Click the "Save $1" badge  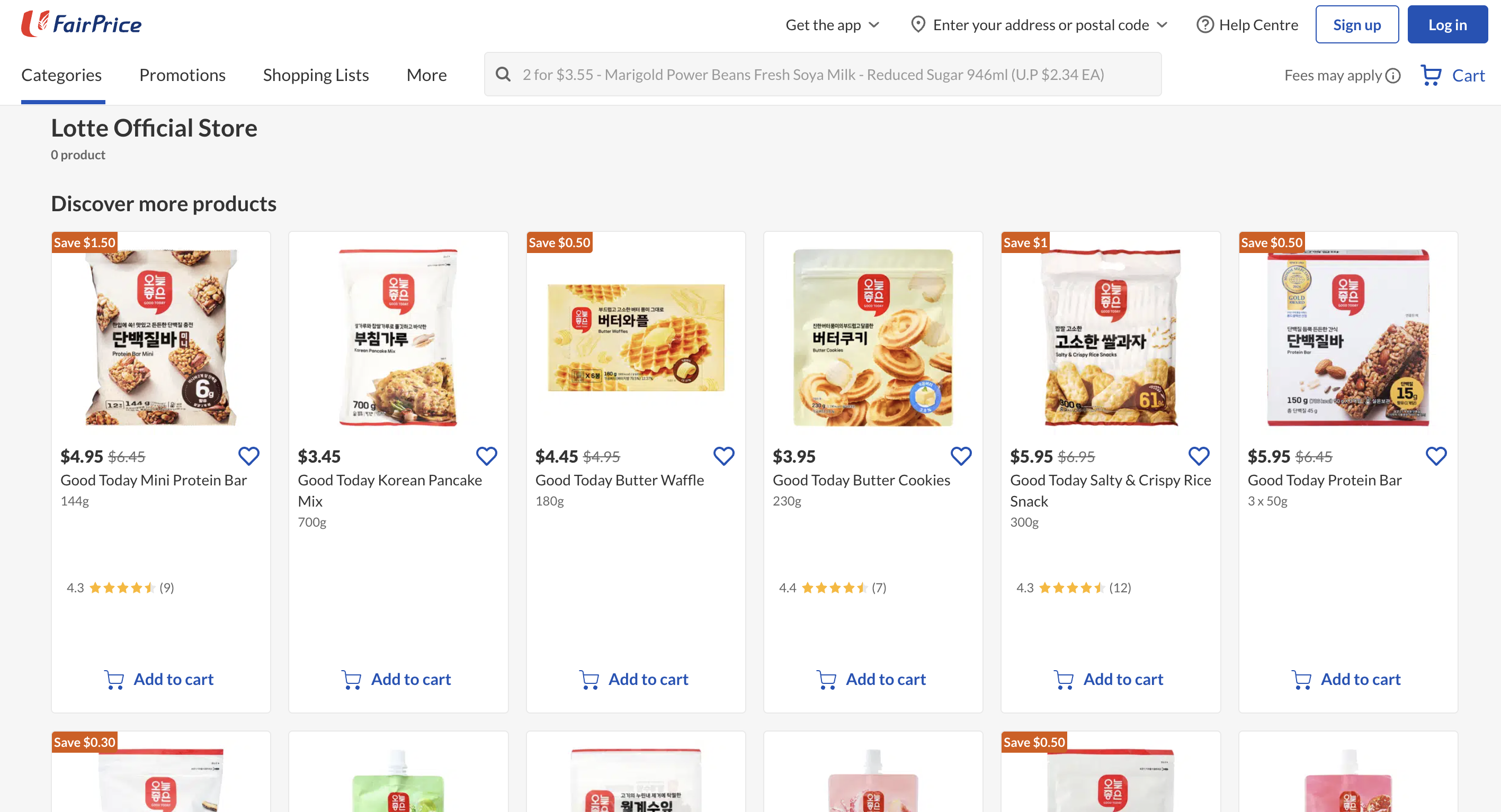(x=1025, y=242)
